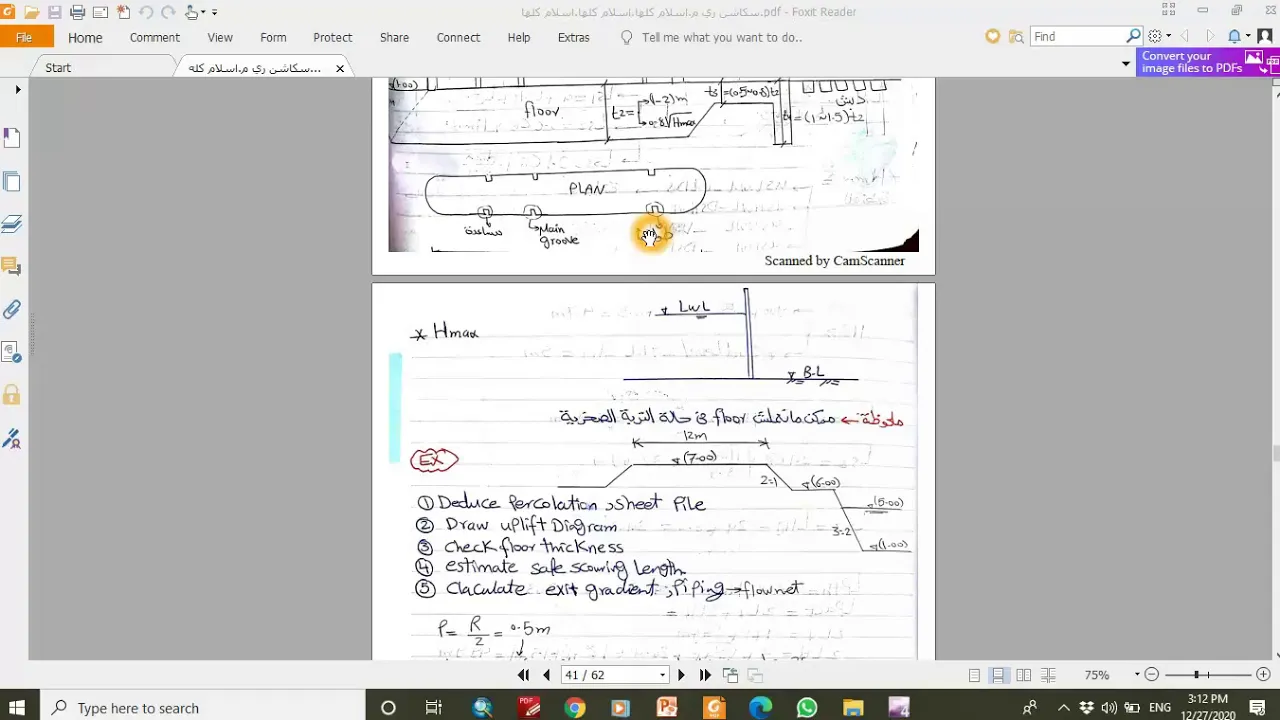The height and width of the screenshot is (720, 1280).
Task: Select continuous page view mode
Action: [x=999, y=675]
